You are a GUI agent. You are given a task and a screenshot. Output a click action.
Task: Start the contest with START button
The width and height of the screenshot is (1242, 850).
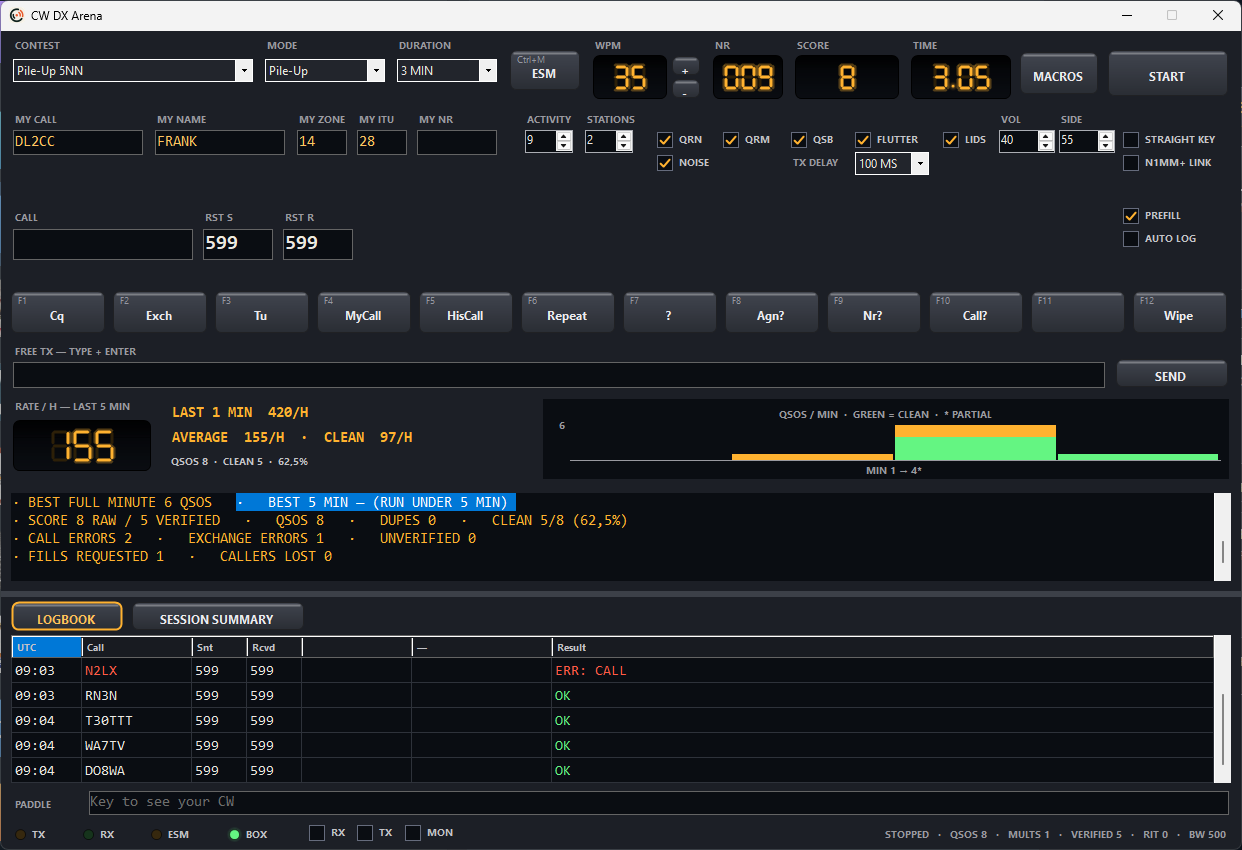pos(1167,75)
